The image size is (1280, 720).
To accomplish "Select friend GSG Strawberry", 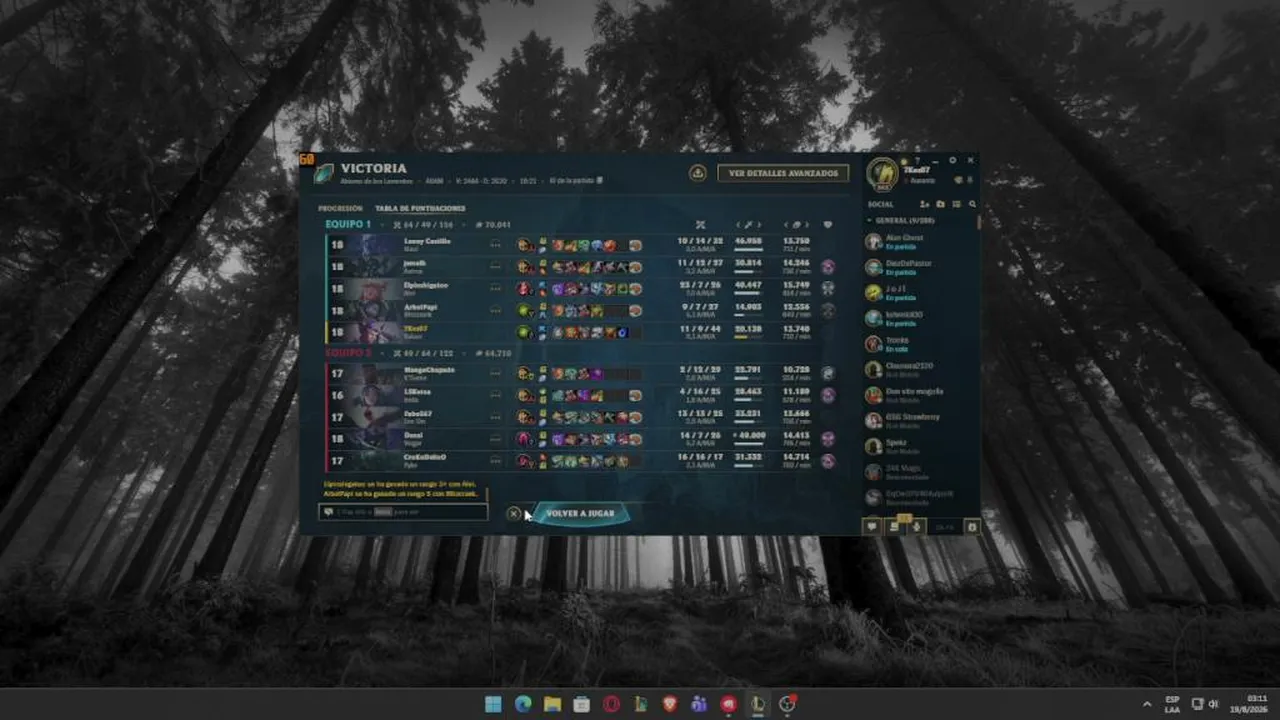I will click(920, 420).
